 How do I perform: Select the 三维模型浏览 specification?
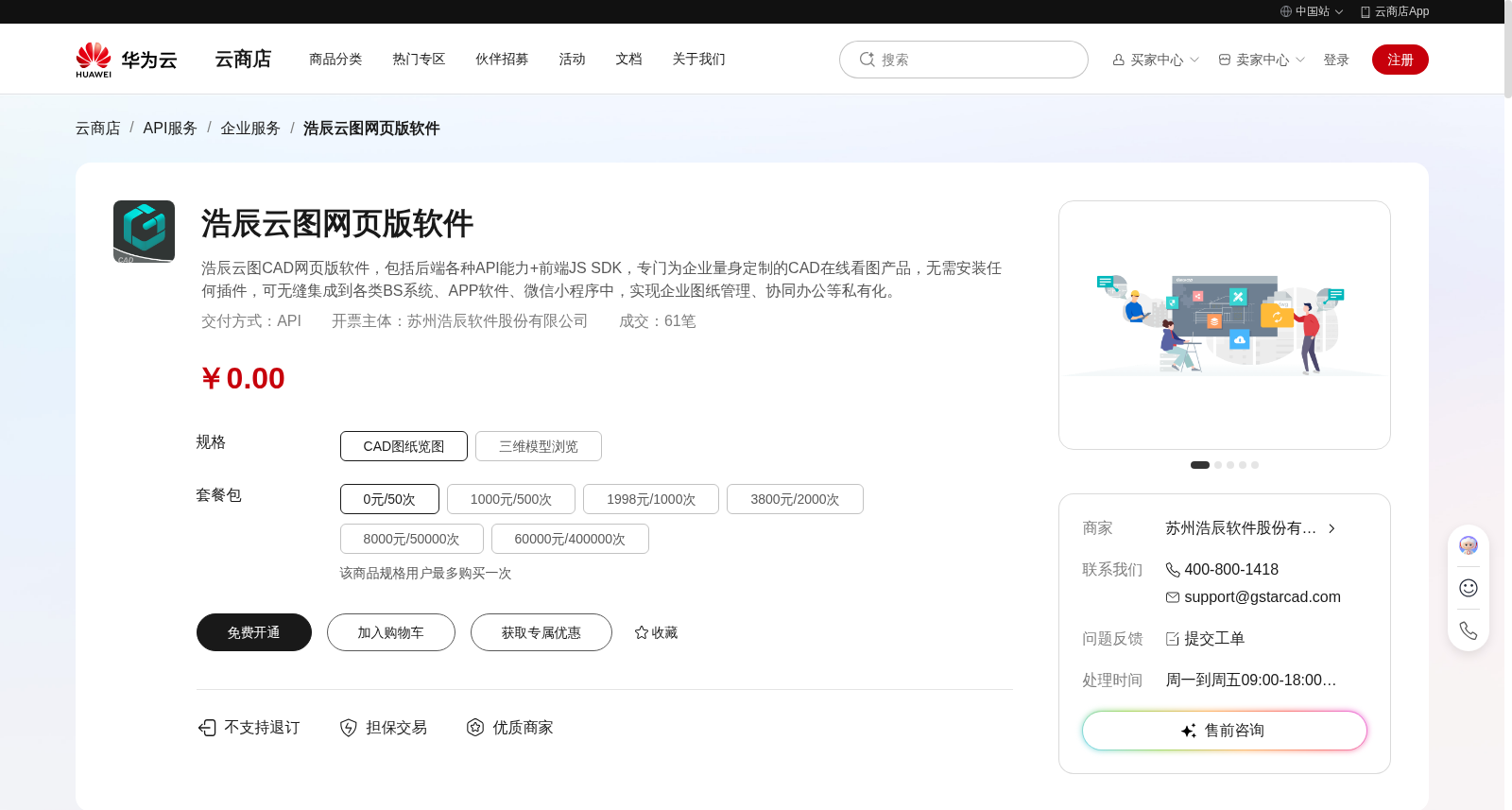(x=539, y=446)
